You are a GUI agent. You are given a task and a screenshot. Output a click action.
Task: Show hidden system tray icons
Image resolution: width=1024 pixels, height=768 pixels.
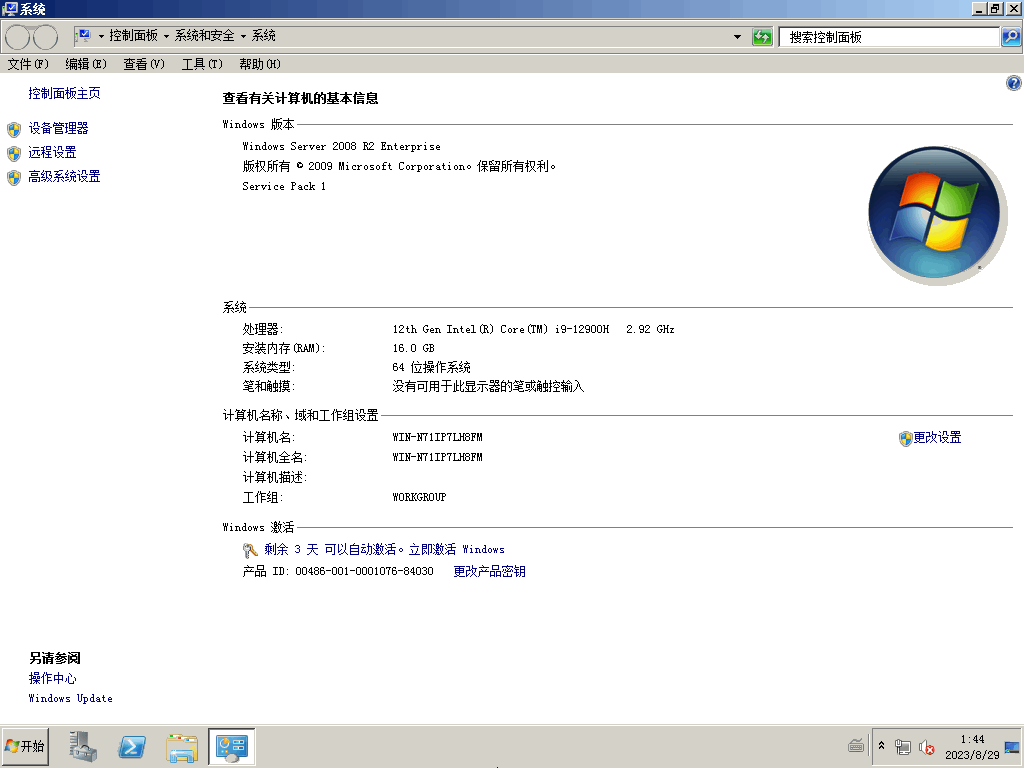(x=881, y=746)
